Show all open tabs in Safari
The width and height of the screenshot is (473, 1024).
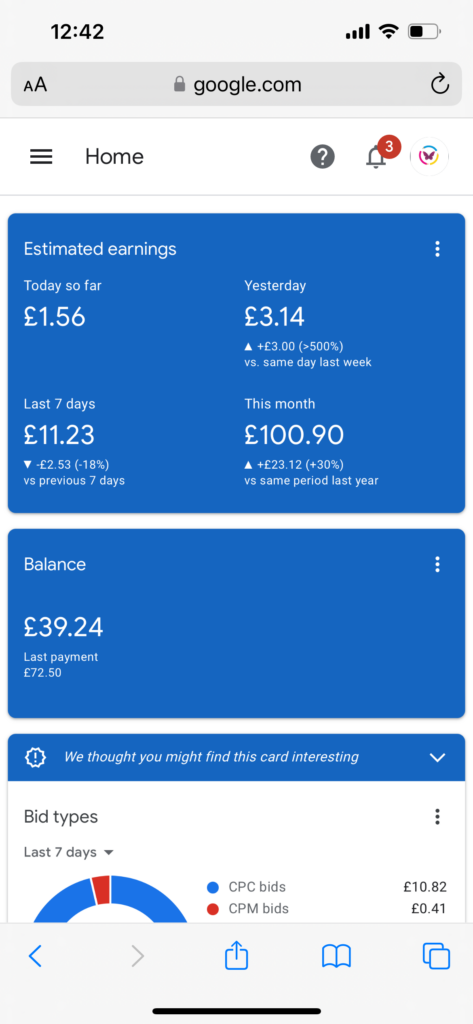pos(436,956)
